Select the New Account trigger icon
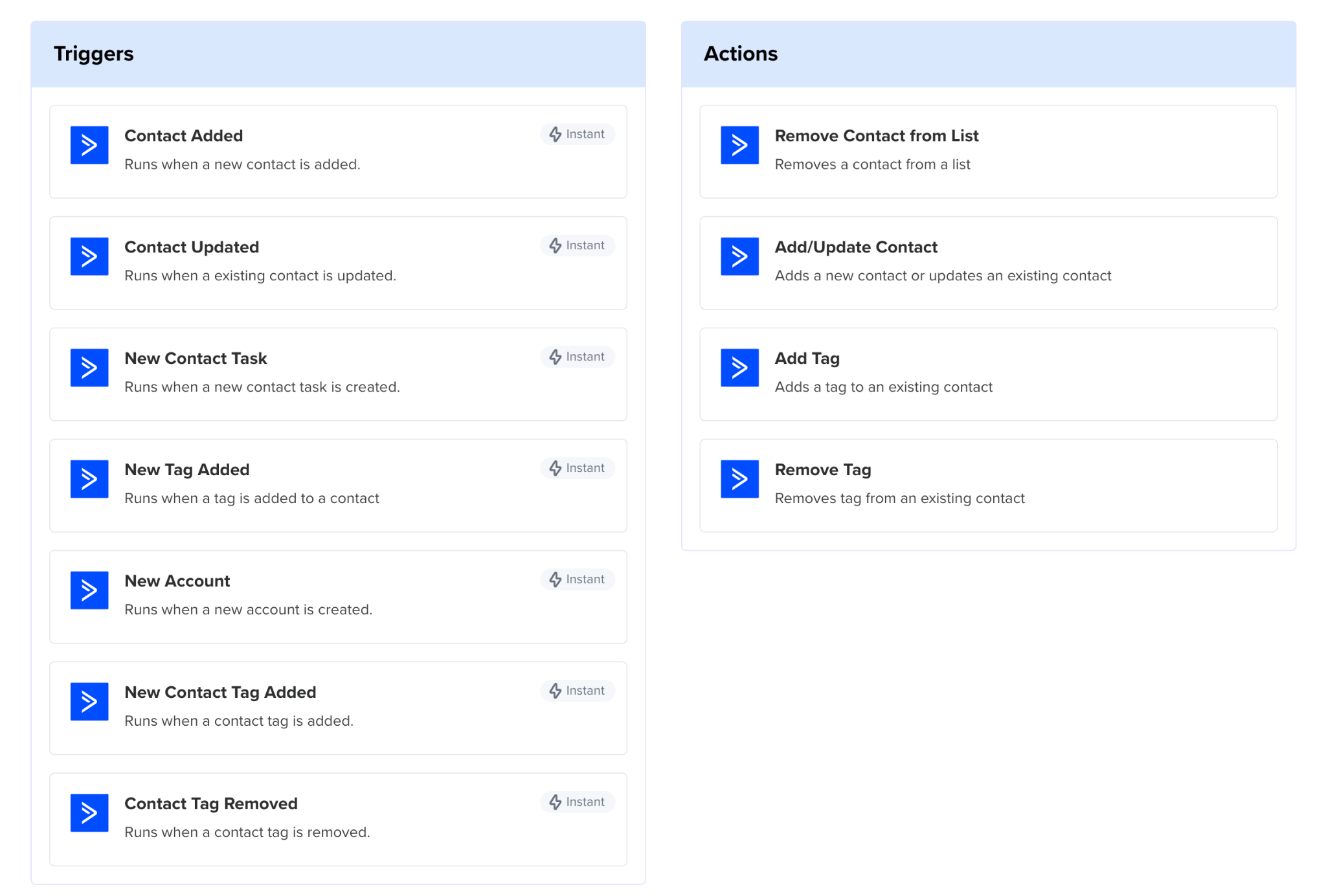This screenshot has height=896, width=1326. point(89,590)
